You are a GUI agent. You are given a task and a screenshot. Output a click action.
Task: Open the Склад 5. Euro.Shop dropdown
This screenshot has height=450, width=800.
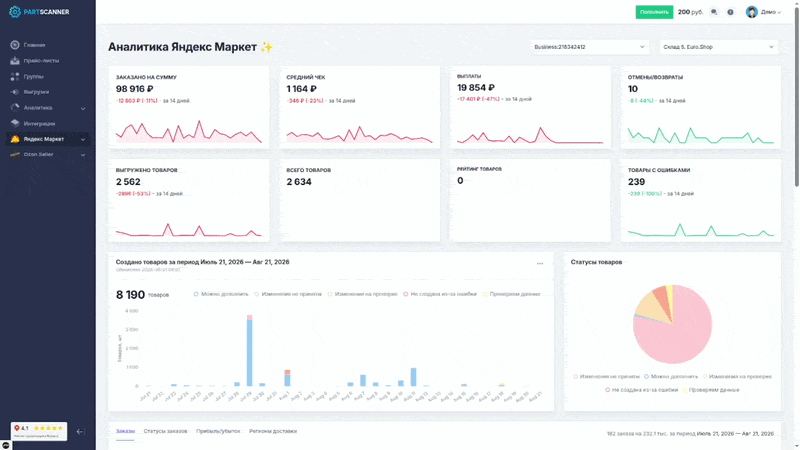coord(719,47)
